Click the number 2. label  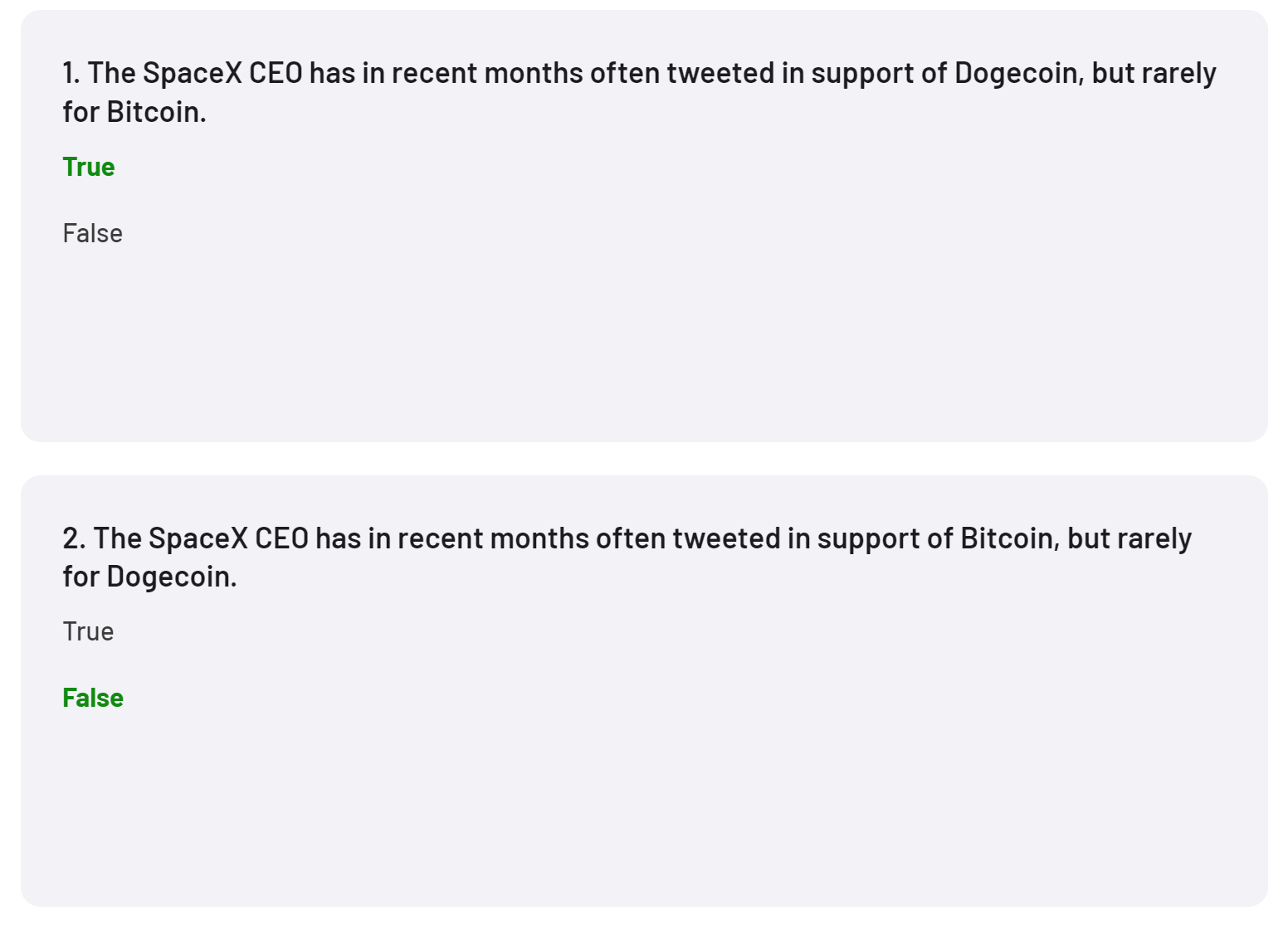74,538
